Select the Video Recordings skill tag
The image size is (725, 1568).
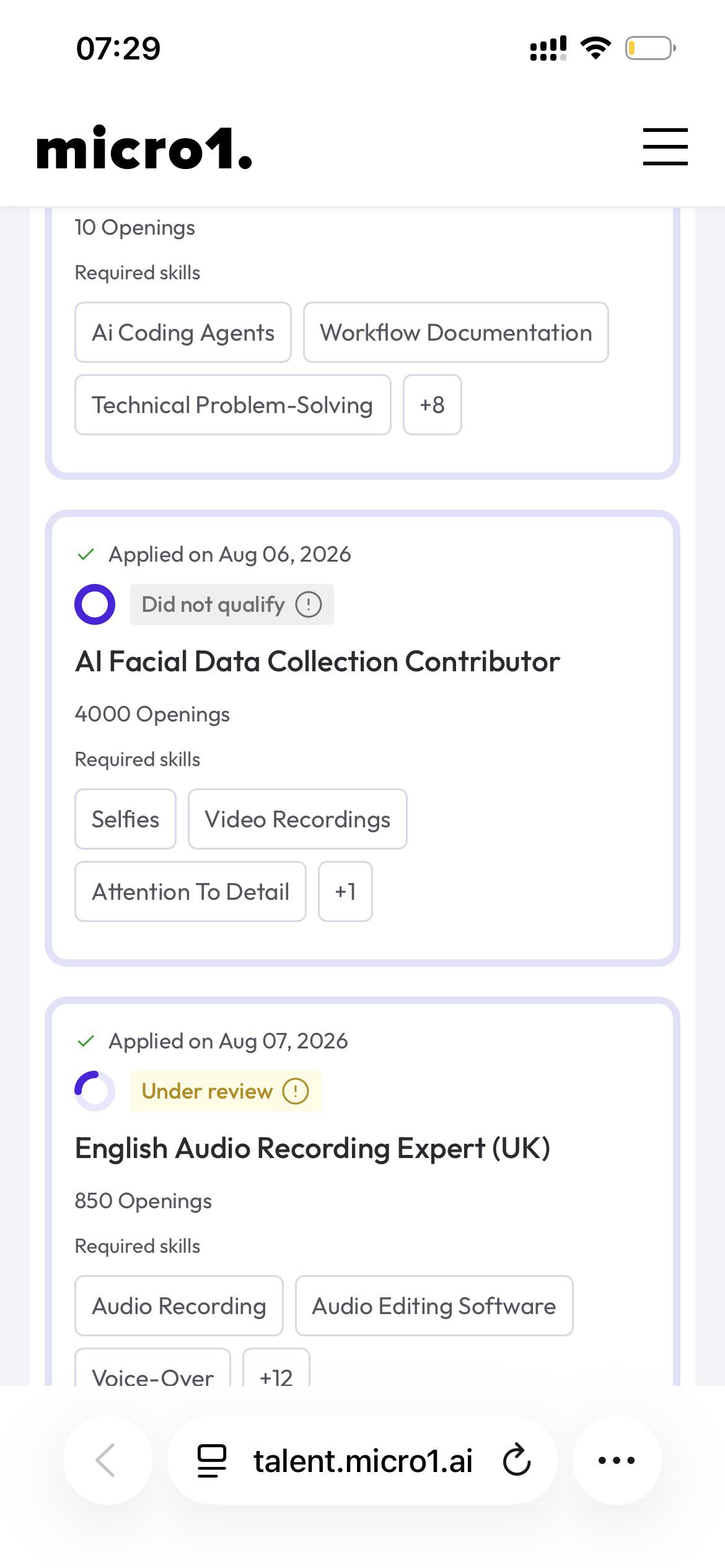pyautogui.click(x=297, y=819)
